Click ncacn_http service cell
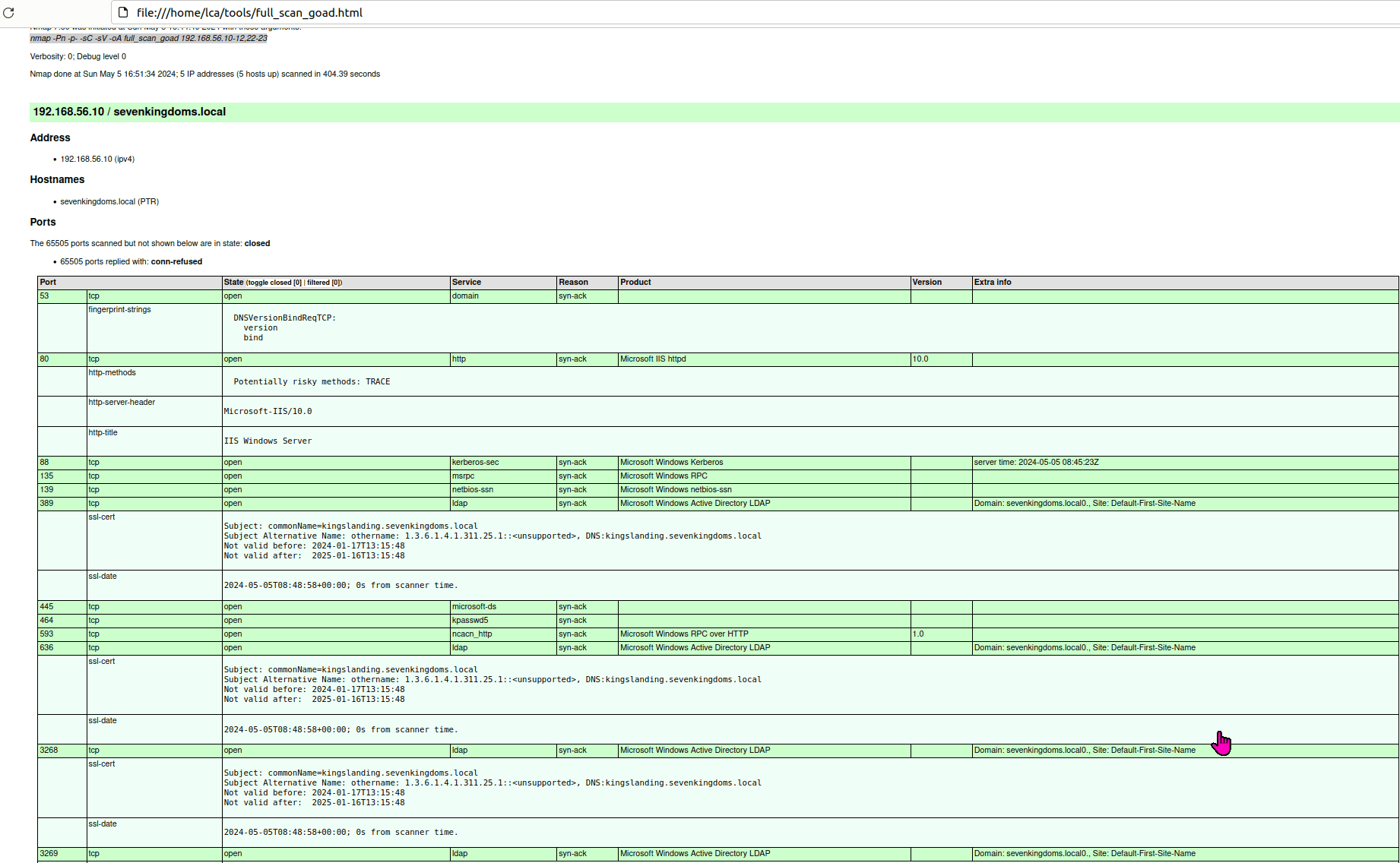Viewport: 1400px width, 863px height. pos(503,634)
